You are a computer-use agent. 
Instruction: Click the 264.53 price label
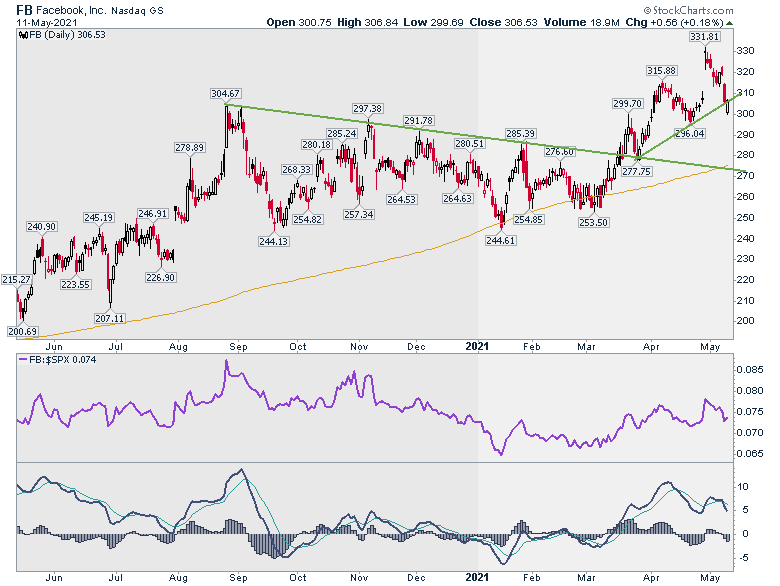click(x=401, y=199)
